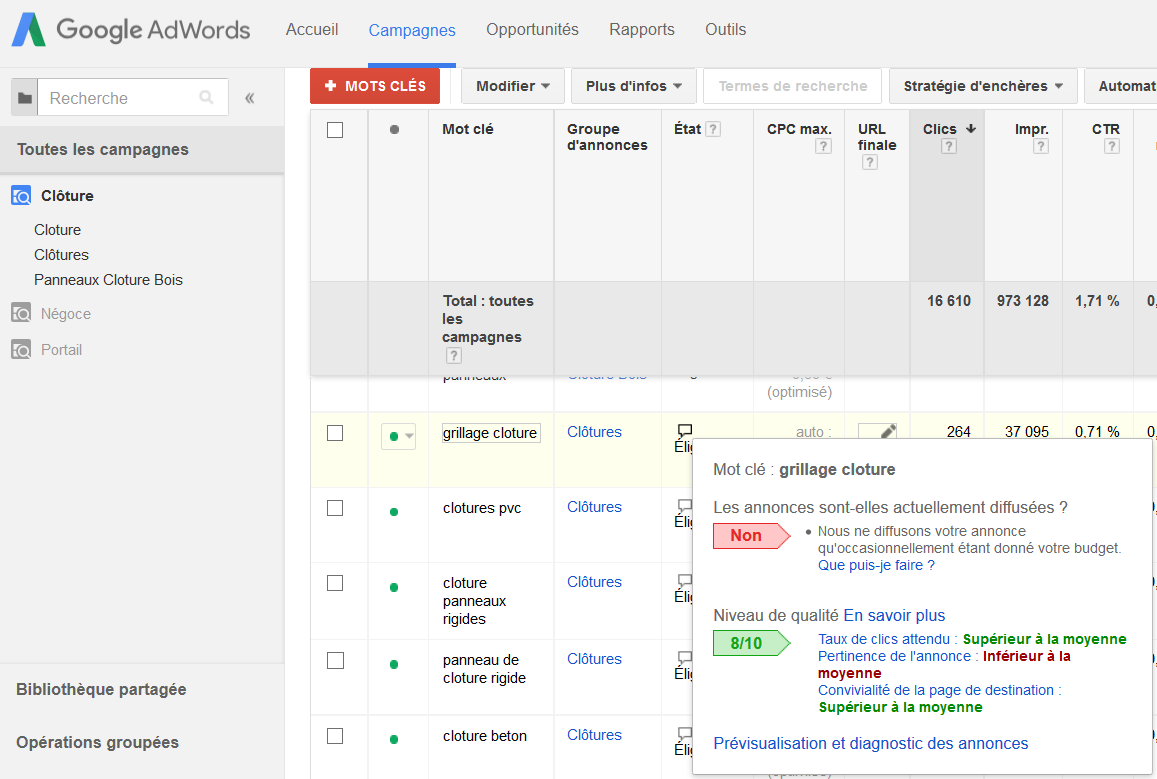
Task: Click the Clôture campaign search icon
Action: point(21,195)
